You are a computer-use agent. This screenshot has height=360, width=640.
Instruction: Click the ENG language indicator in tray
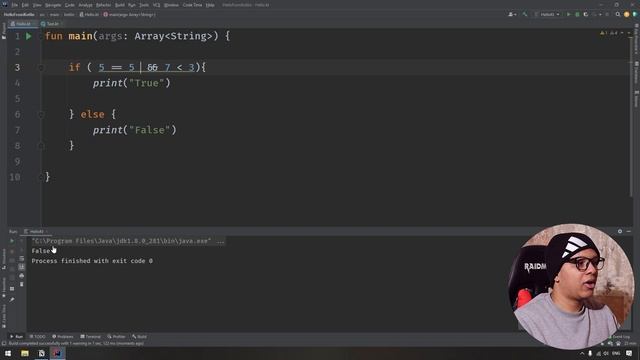pyautogui.click(x=616, y=353)
